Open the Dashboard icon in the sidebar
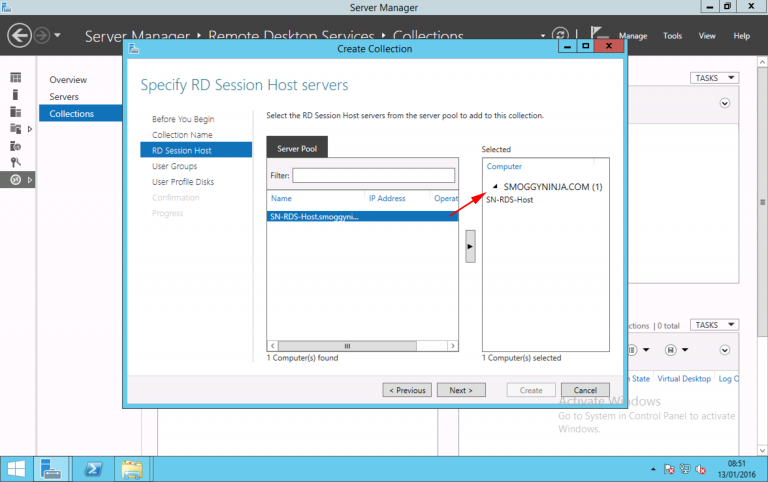The height and width of the screenshot is (482, 768). point(16,77)
